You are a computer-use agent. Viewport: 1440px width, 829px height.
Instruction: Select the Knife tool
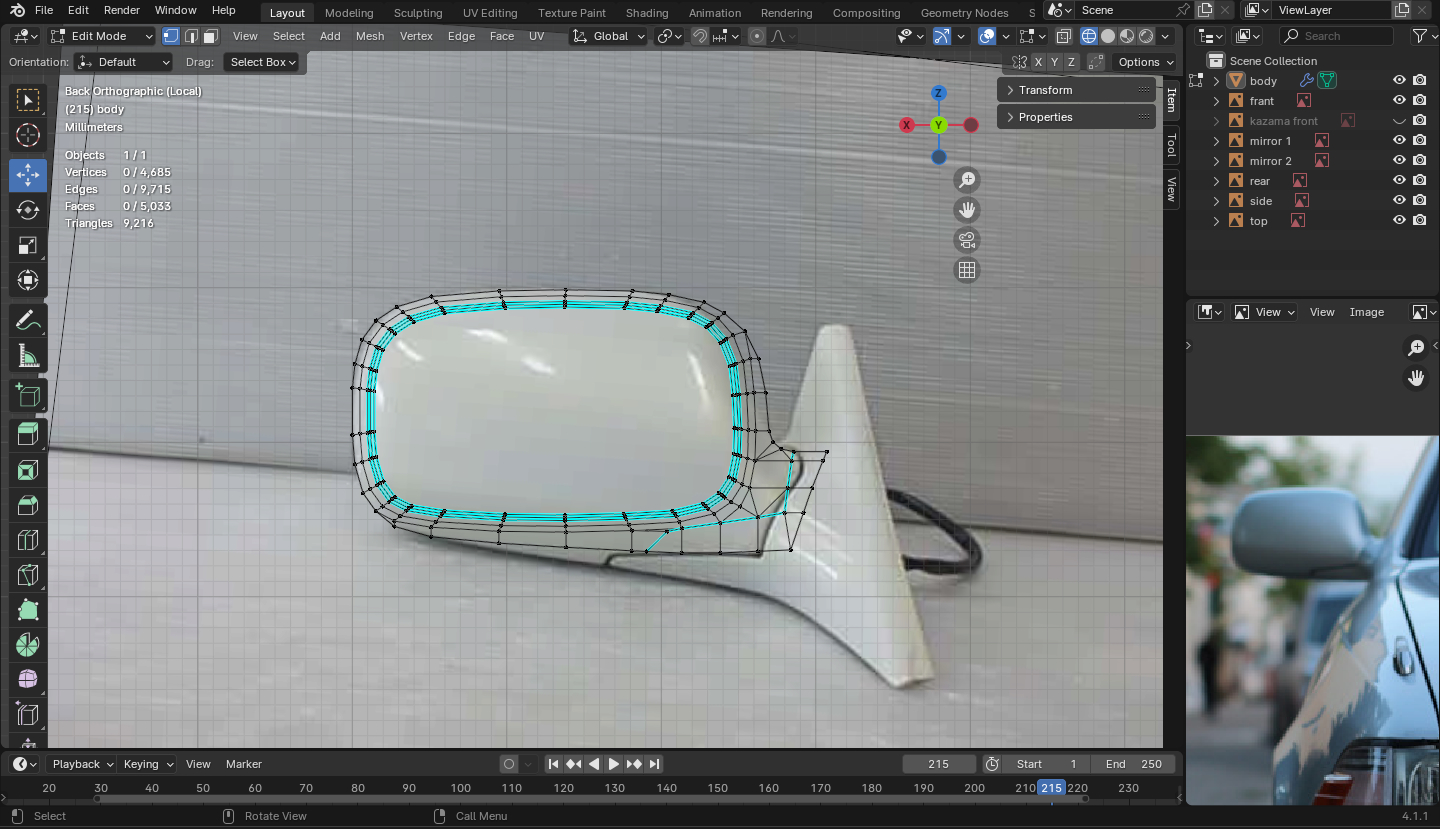[28, 576]
